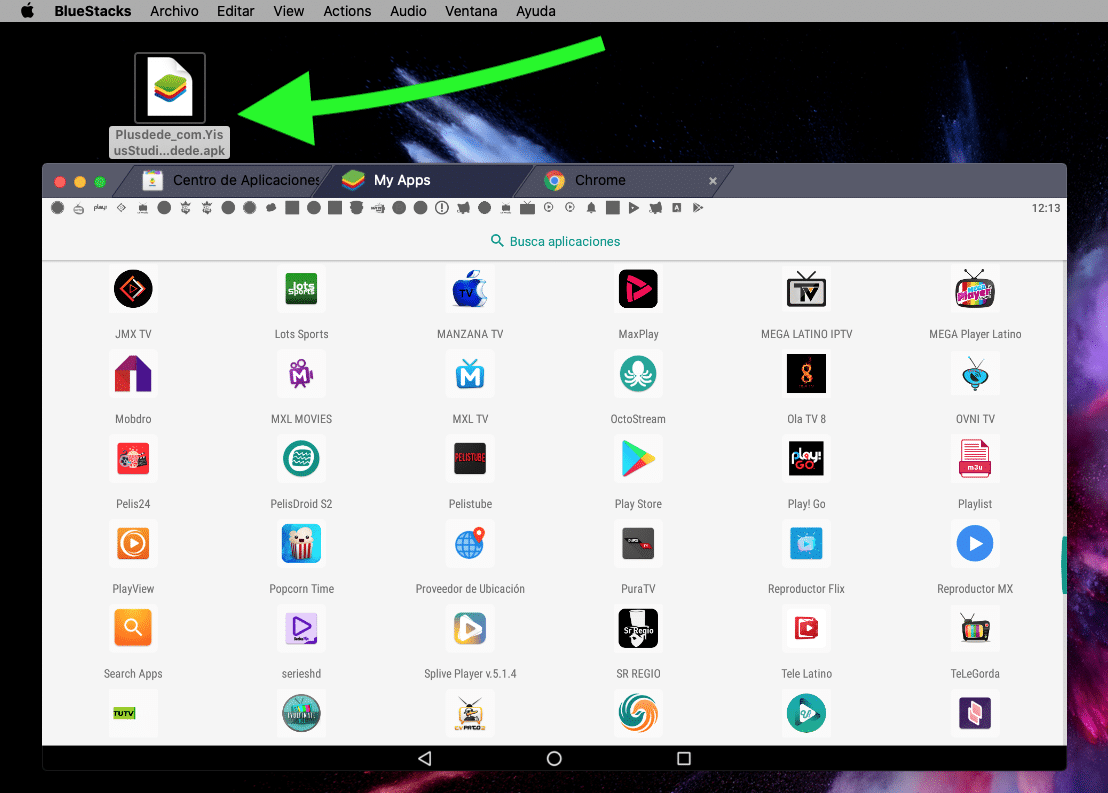Select the Plusdede APK file on the desktop
This screenshot has height=793, width=1108.
coord(169,88)
